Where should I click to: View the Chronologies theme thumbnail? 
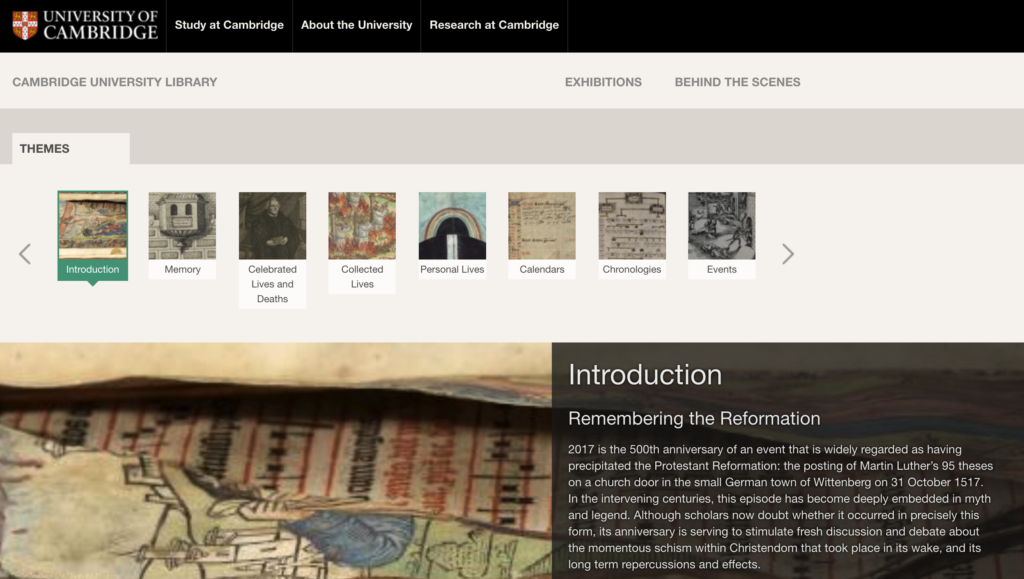click(632, 226)
